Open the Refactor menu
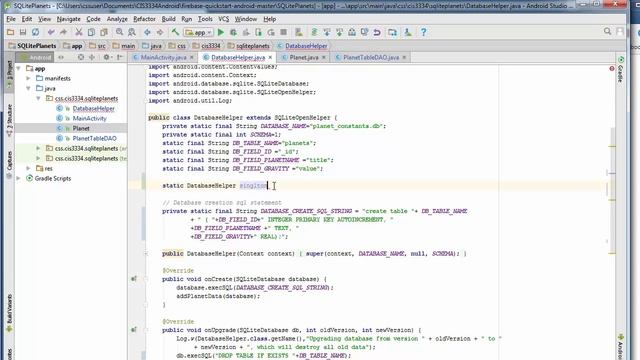 pyautogui.click(x=144, y=19)
